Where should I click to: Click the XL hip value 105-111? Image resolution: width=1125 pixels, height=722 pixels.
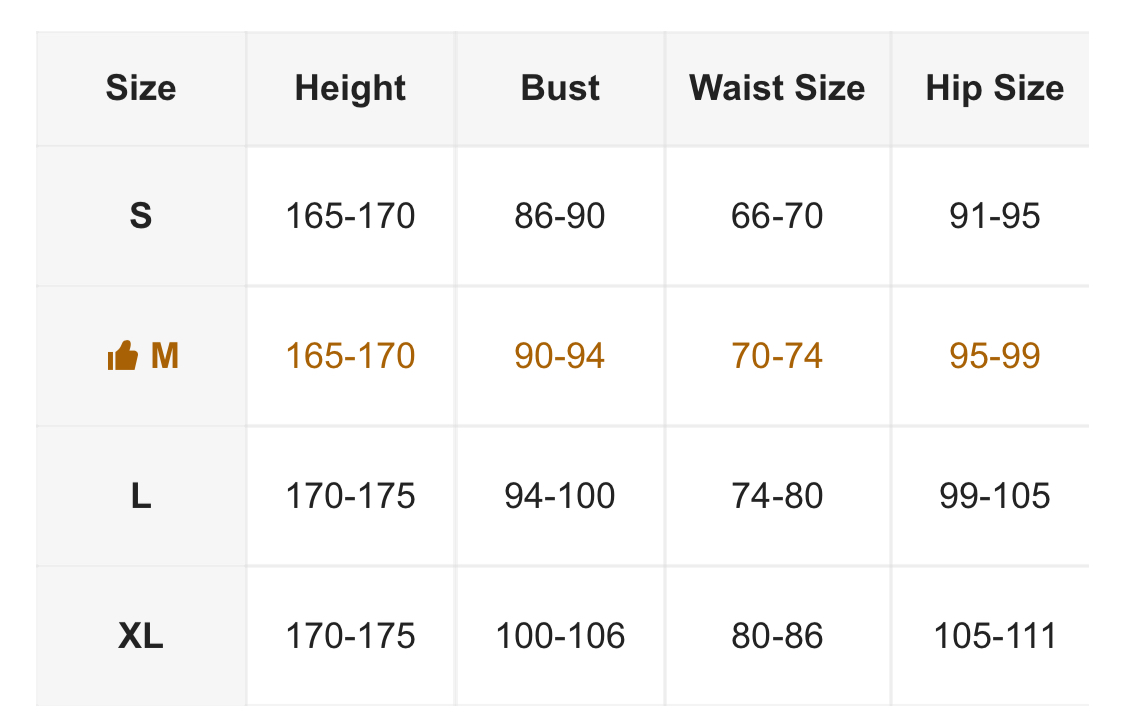coord(994,636)
